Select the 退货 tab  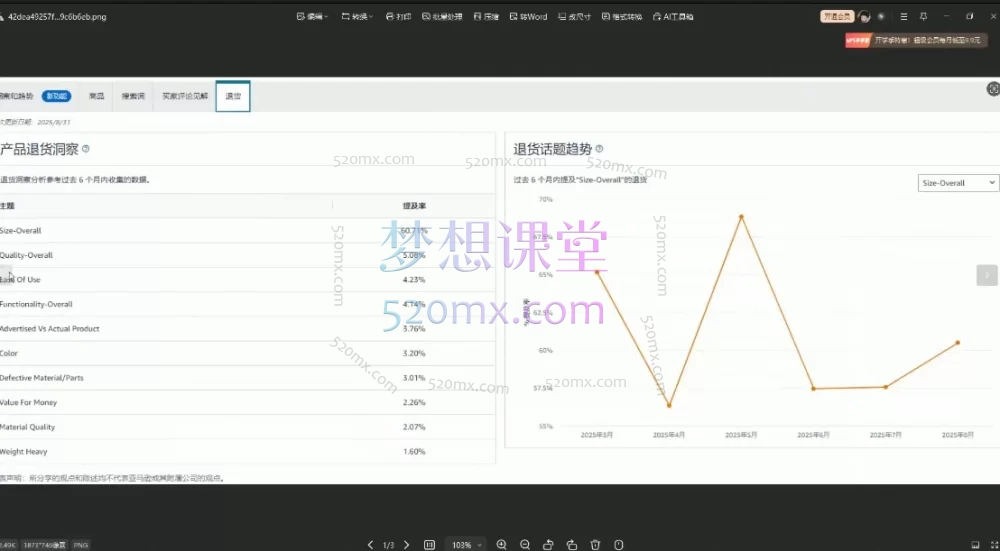[233, 96]
